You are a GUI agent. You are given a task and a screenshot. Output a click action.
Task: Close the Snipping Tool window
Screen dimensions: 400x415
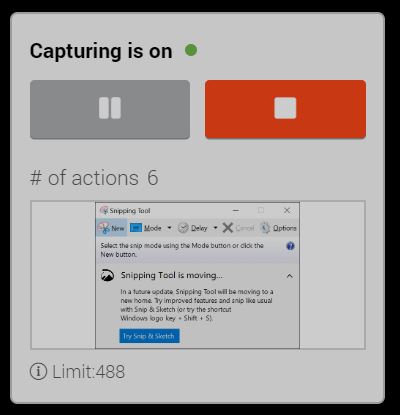click(287, 210)
